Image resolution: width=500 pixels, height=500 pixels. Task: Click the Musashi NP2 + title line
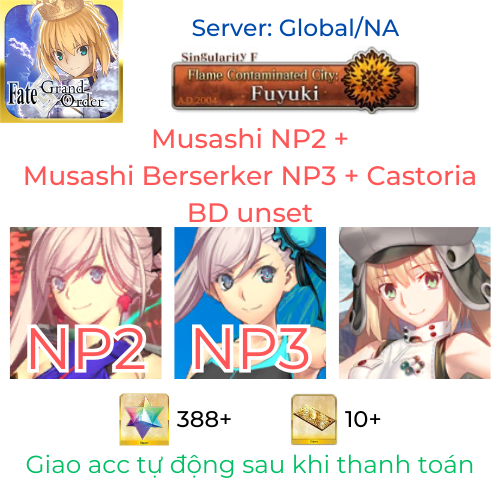[x=250, y=139]
